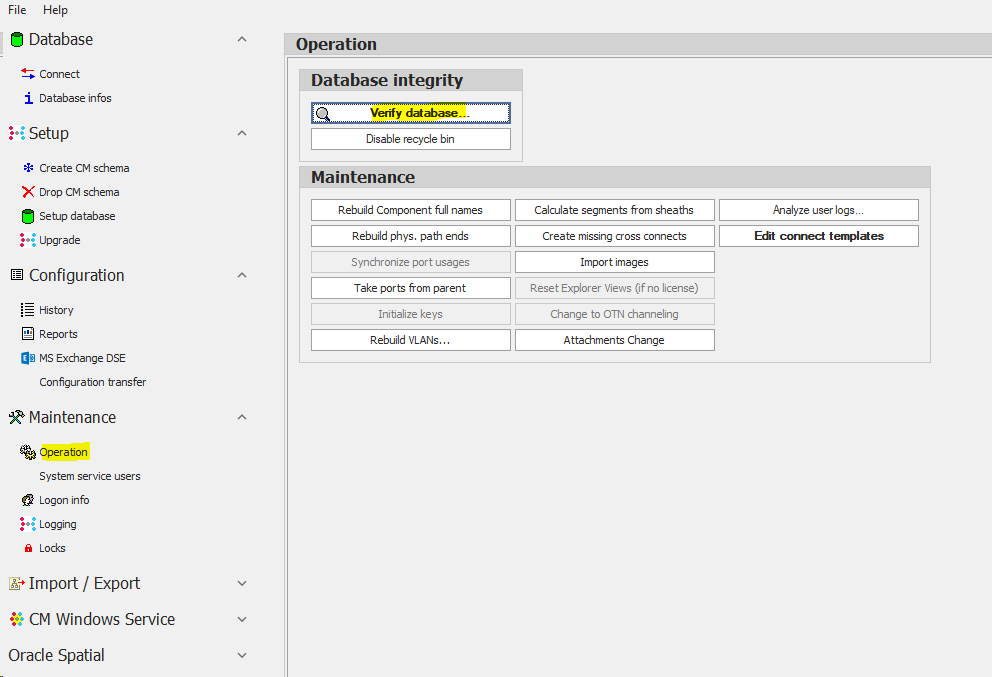Viewport: 992px width, 677px height.
Task: Click the Database infos 'i' icon
Action: [x=28, y=98]
